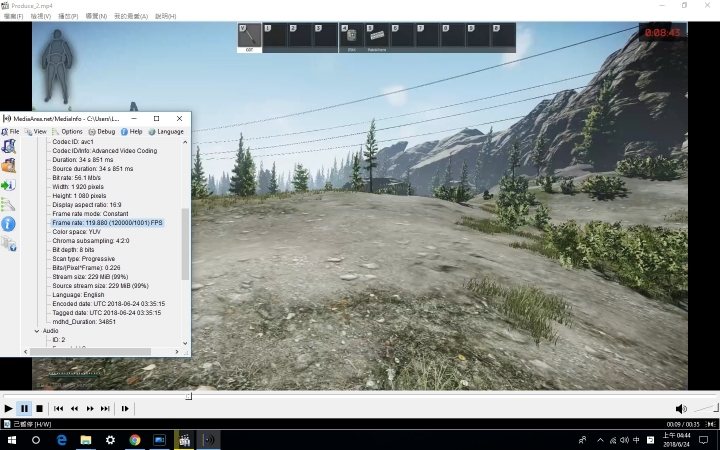Select Color space: YUV row
720x450 pixels.
tap(77, 232)
